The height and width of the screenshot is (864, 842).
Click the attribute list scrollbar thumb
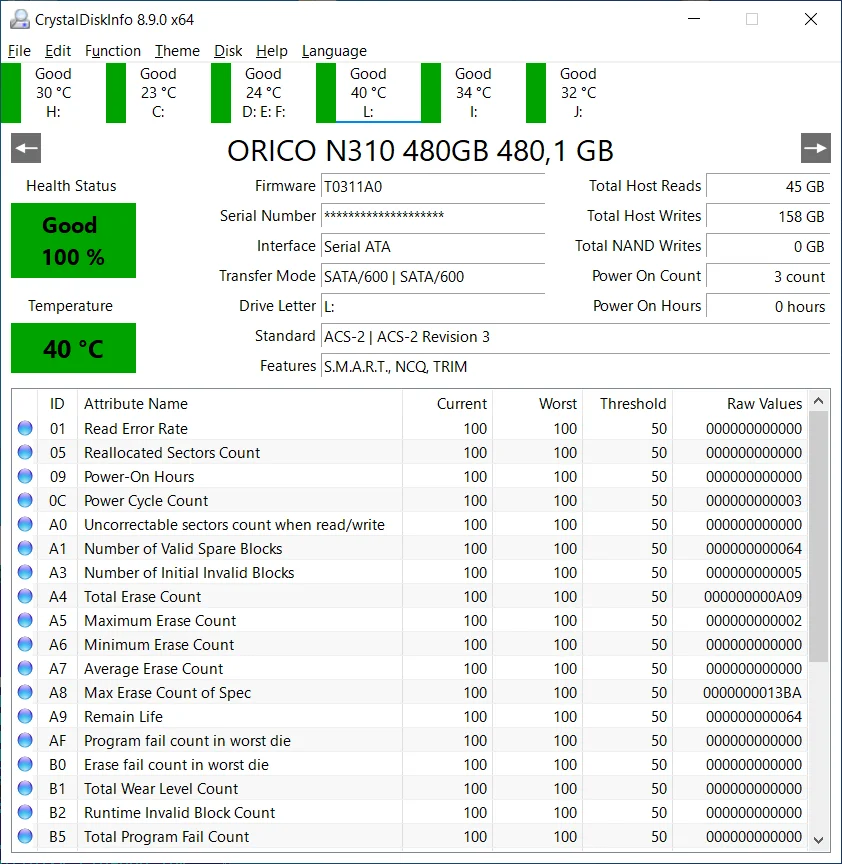coord(819,537)
